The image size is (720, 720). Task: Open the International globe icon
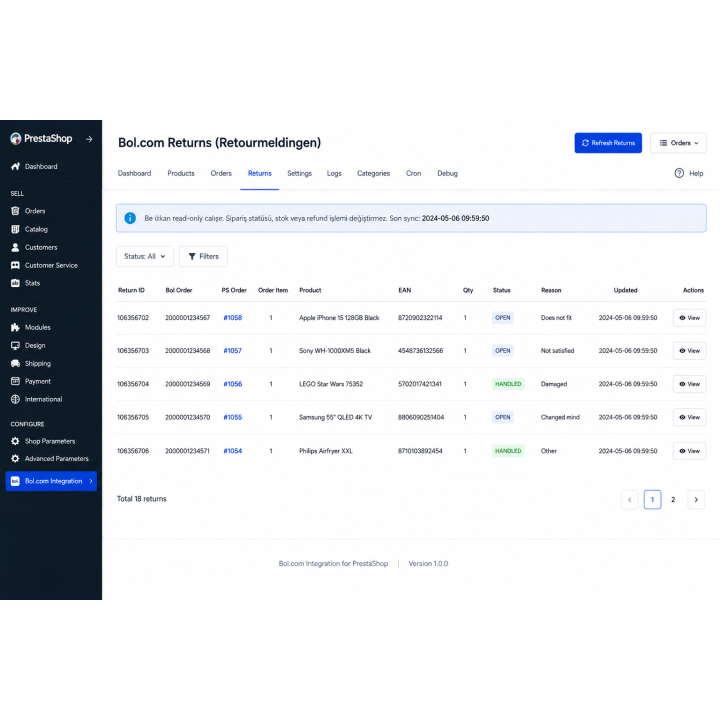[15, 399]
